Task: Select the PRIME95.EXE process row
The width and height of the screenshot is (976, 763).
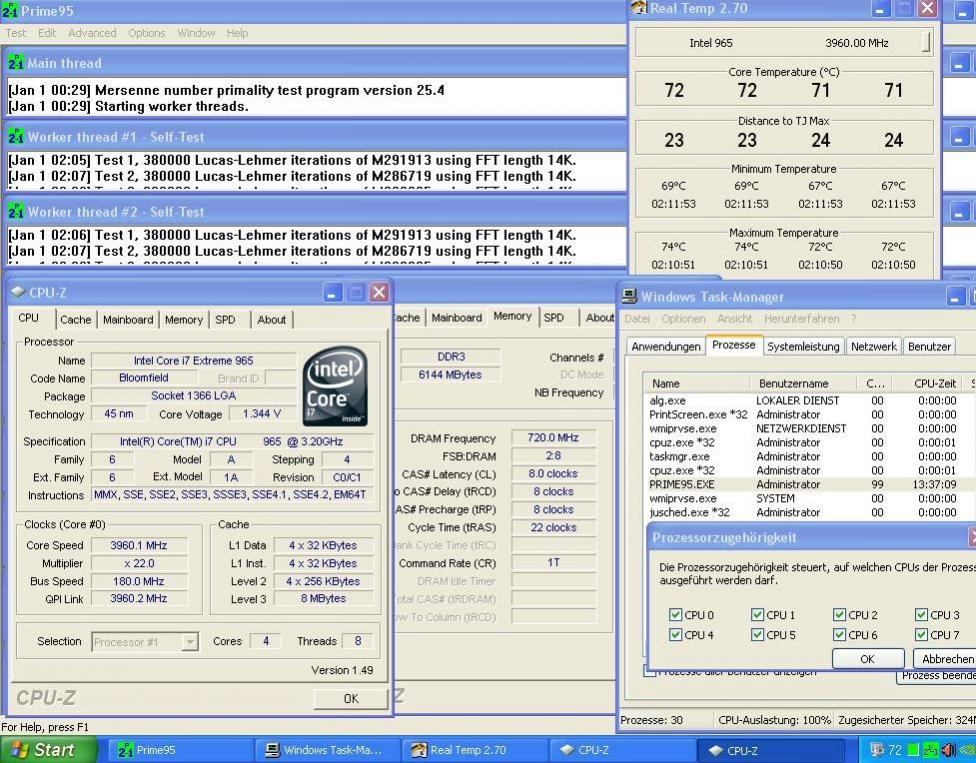Action: point(808,484)
